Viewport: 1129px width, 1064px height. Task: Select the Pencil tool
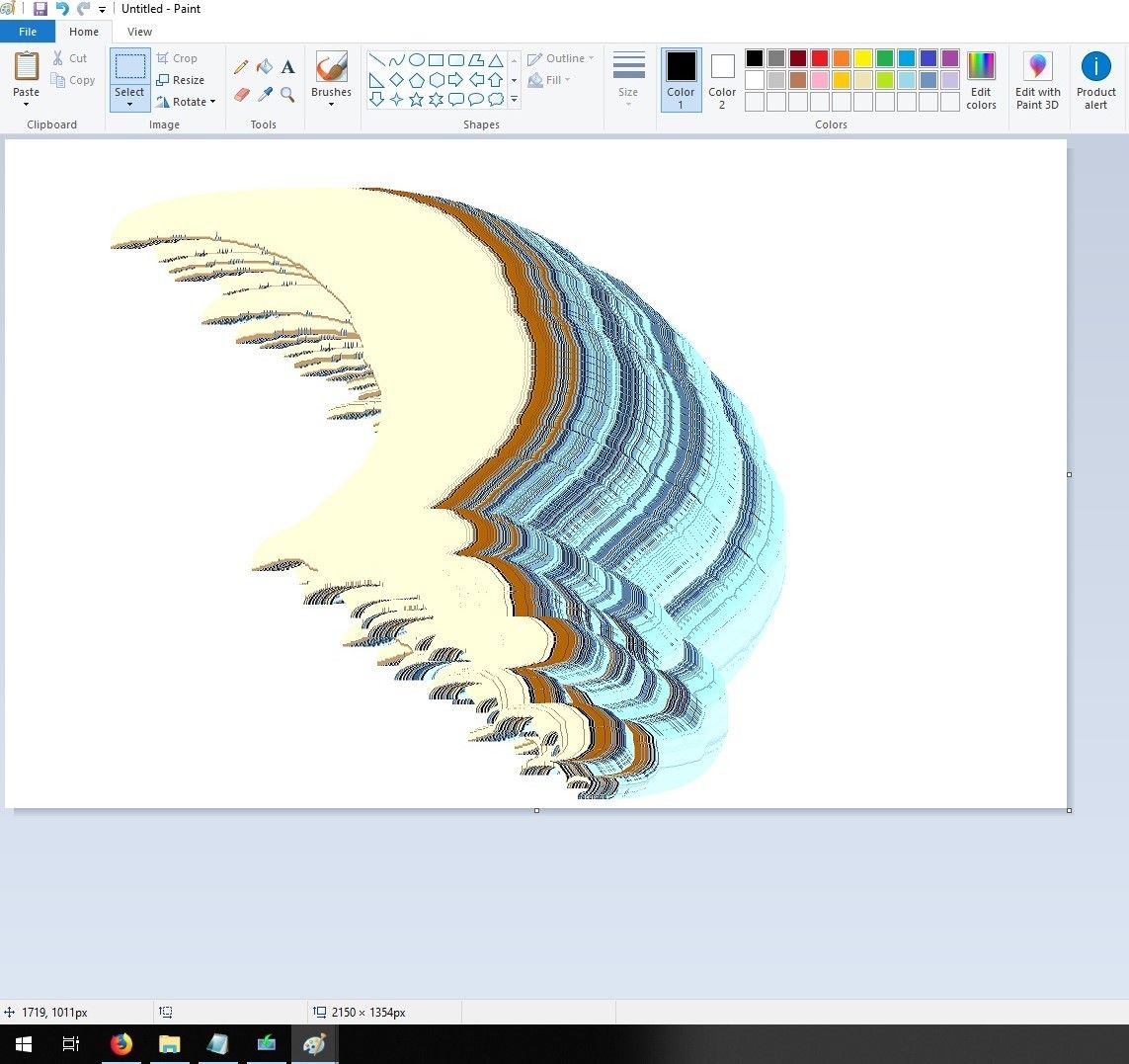point(241,67)
